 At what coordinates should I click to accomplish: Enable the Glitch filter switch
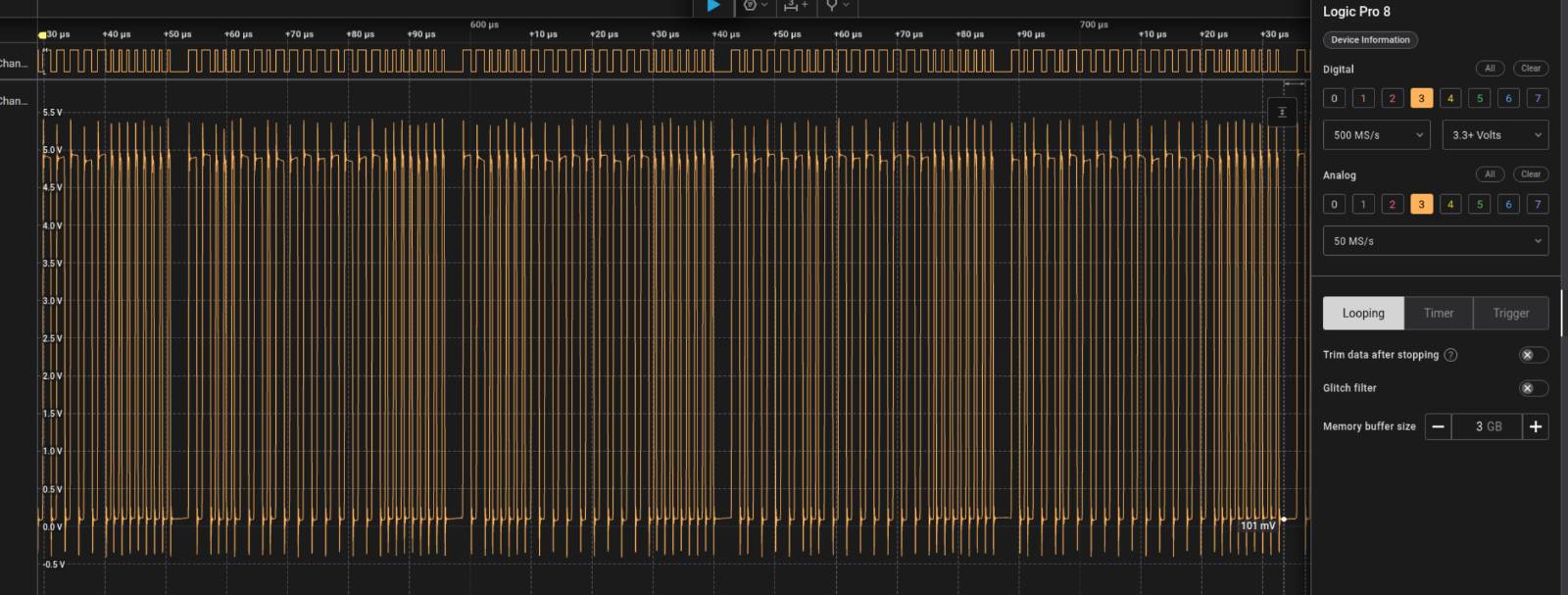pos(1534,388)
